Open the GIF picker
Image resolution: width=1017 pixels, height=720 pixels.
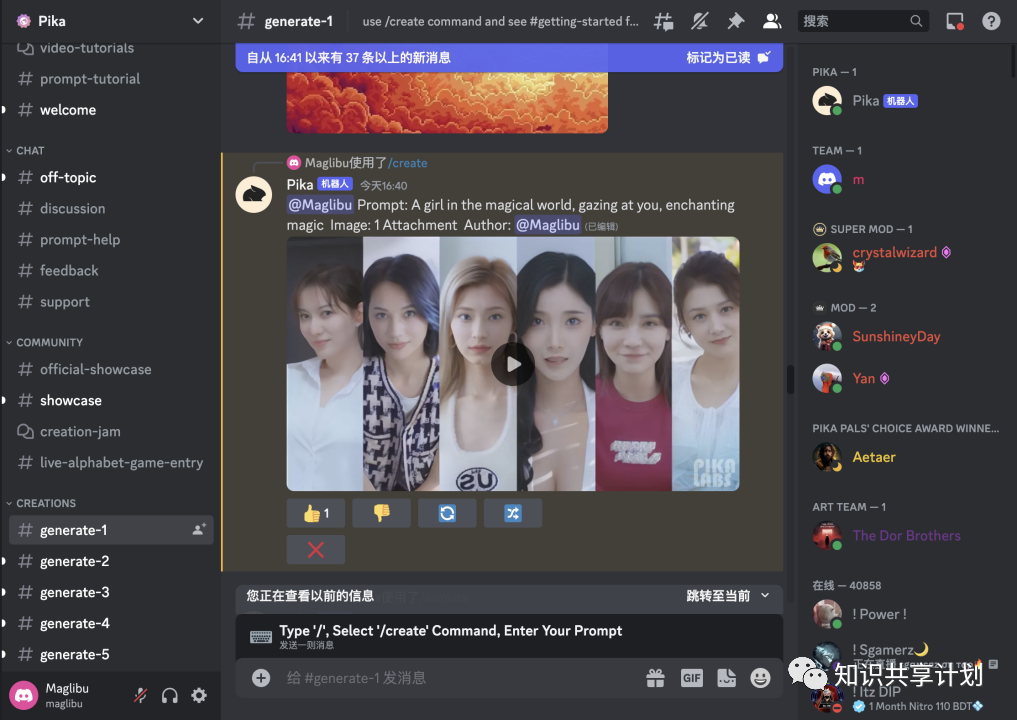point(691,678)
